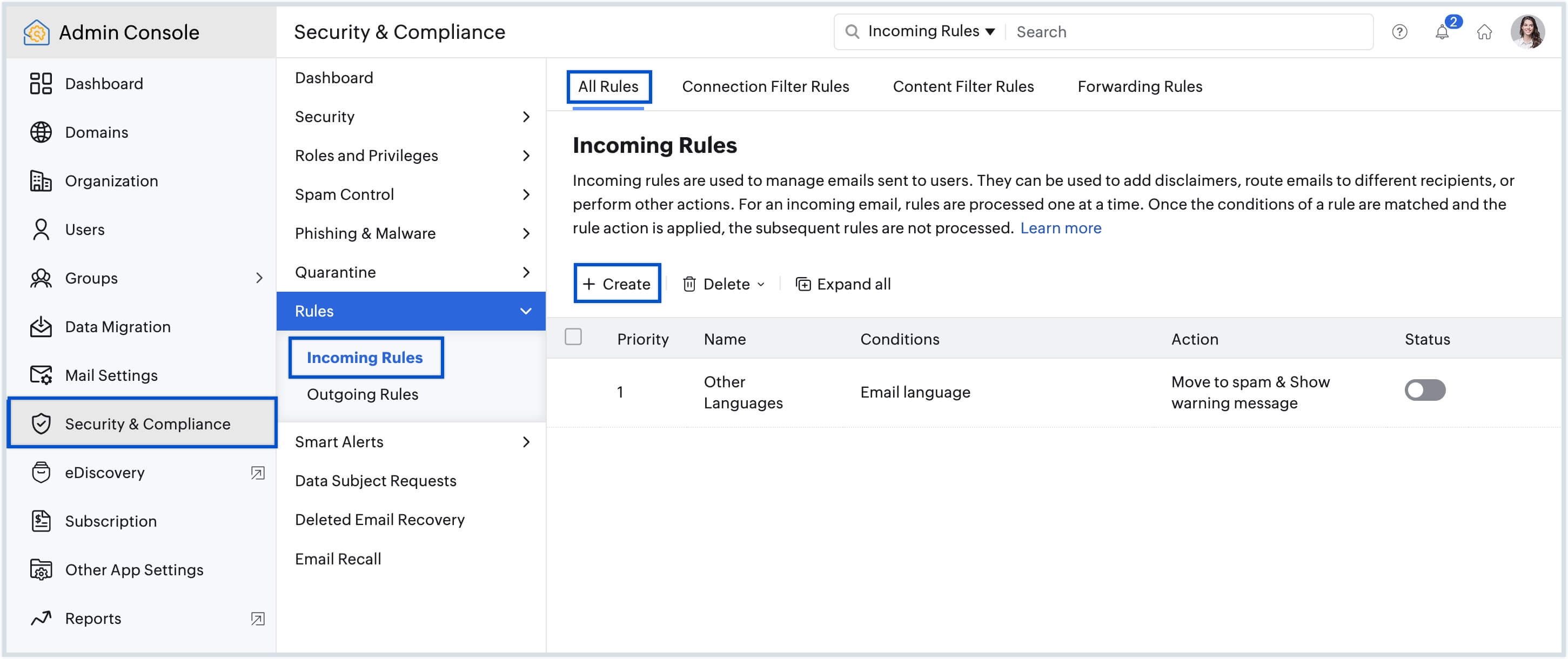Check the select-all rules checkbox
The height and width of the screenshot is (659, 1568).
pos(573,337)
